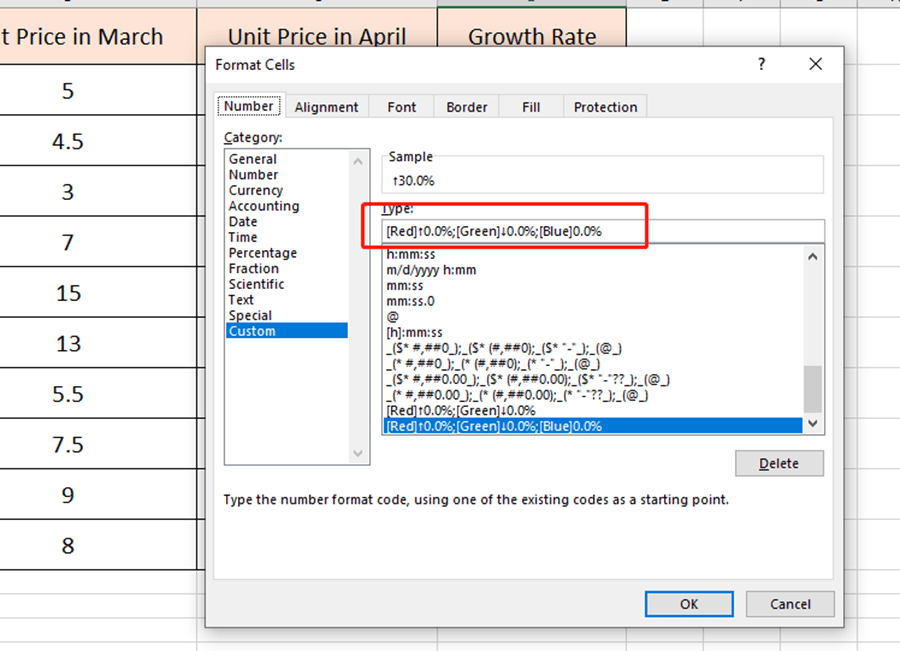The image size is (900, 651).
Task: Switch to the Number tab
Action: pyautogui.click(x=249, y=106)
